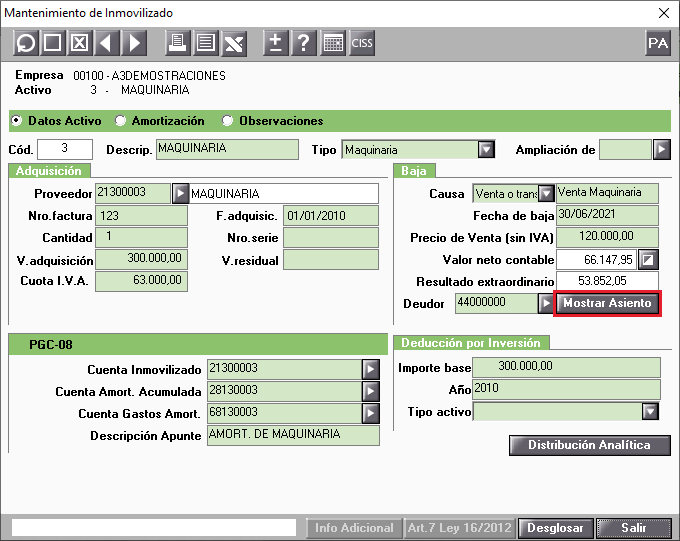Open the calendar toolbar icon

[x=333, y=43]
